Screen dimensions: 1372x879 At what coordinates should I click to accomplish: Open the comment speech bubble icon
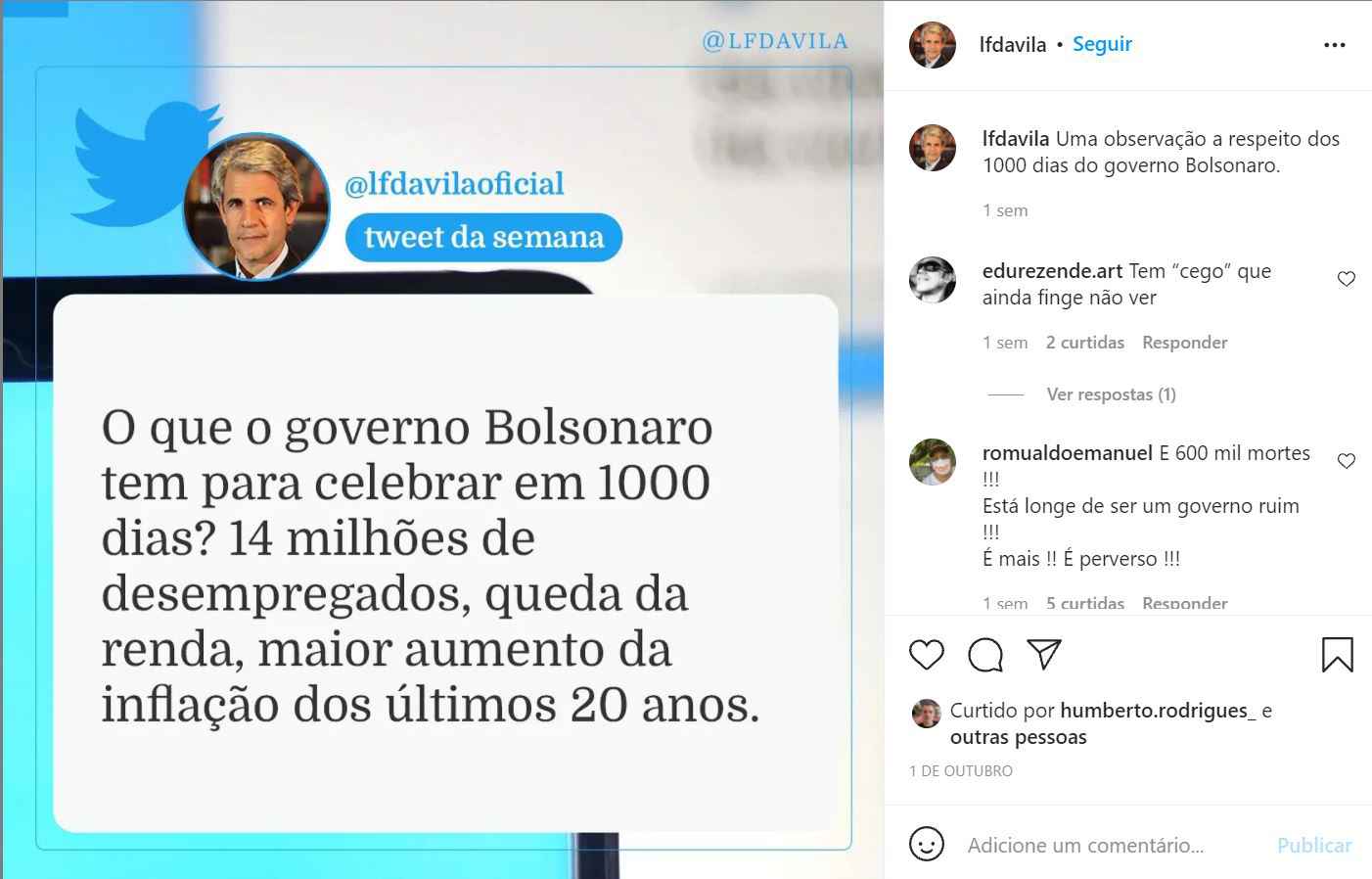coord(985,655)
